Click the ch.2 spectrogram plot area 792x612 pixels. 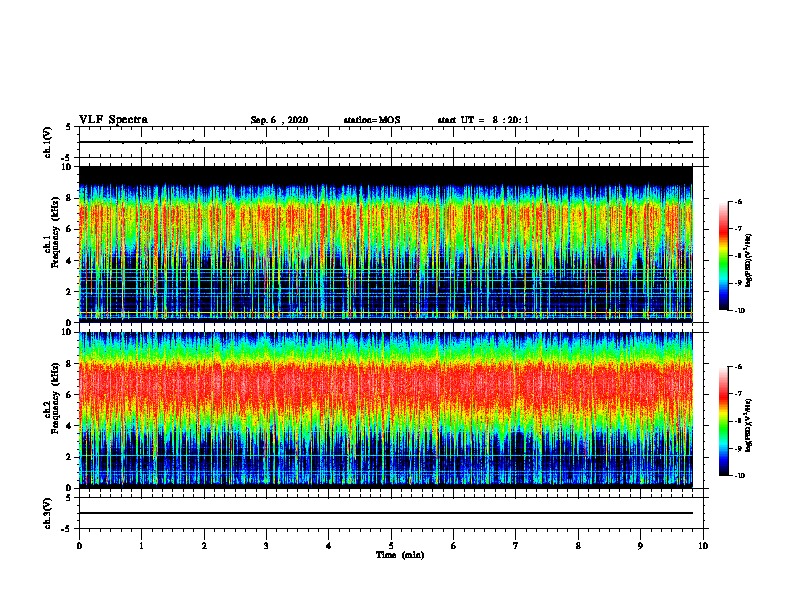coord(386,410)
